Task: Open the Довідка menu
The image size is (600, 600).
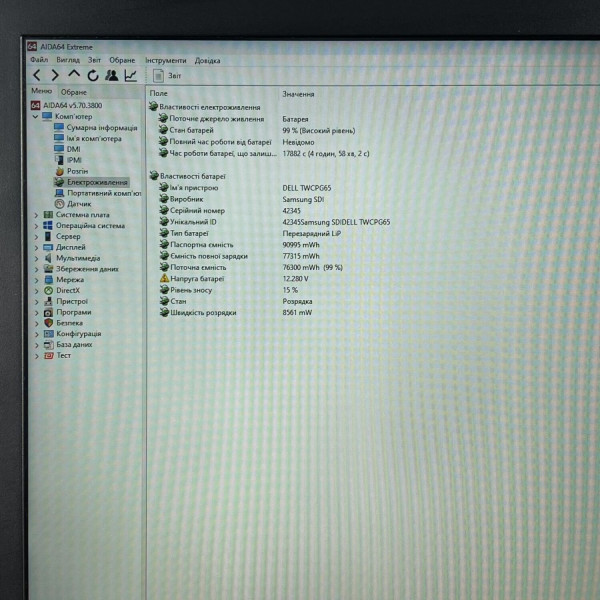Action: coord(207,60)
